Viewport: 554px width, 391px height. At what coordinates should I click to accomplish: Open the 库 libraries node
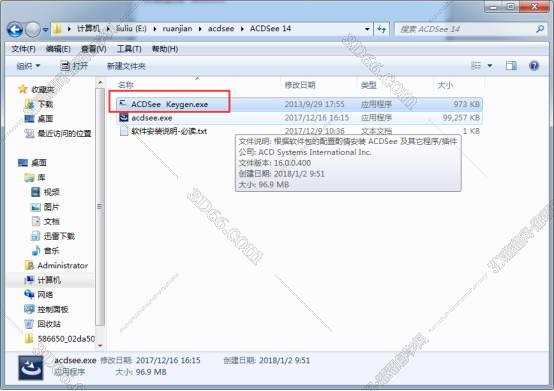pos(41,177)
